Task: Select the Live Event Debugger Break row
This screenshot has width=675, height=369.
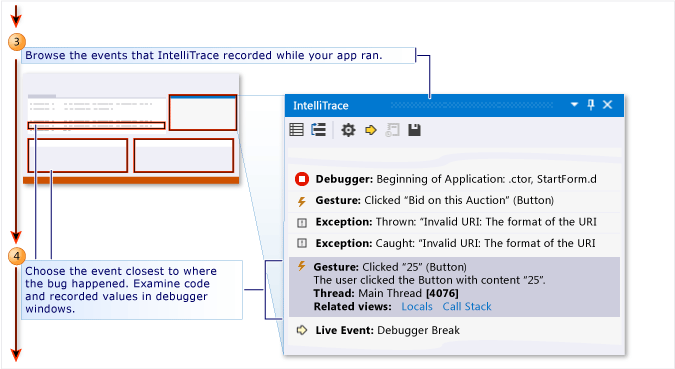Action: pos(454,330)
